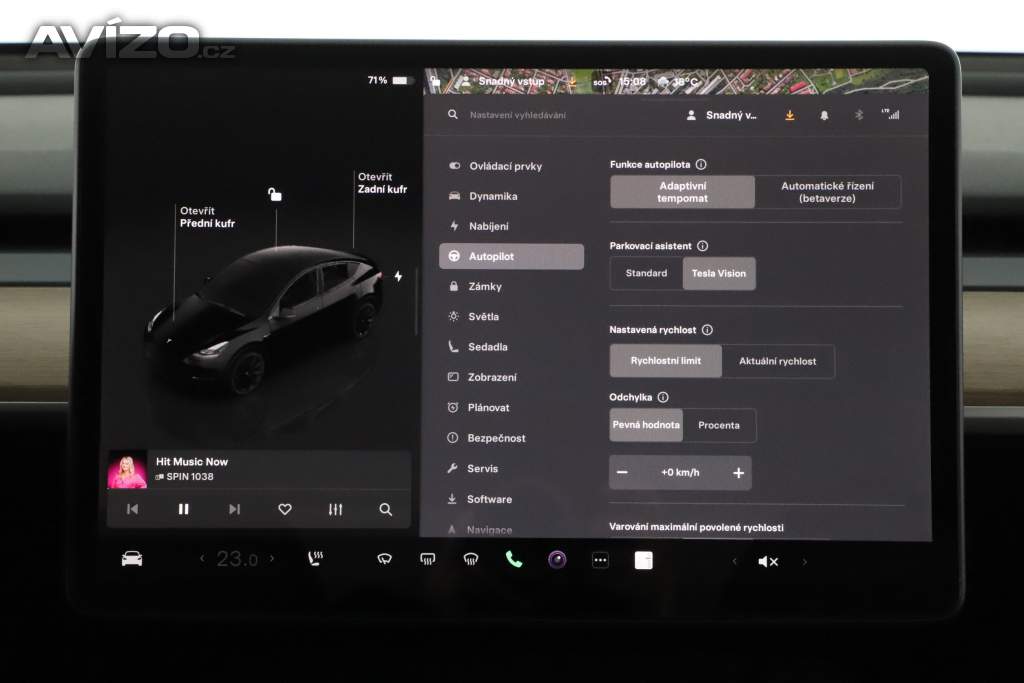The image size is (1024, 683).
Task: Skip to previous track
Action: point(132,509)
